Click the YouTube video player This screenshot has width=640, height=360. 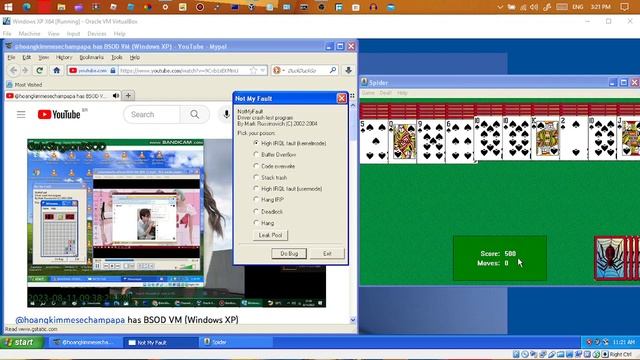[x=176, y=223]
